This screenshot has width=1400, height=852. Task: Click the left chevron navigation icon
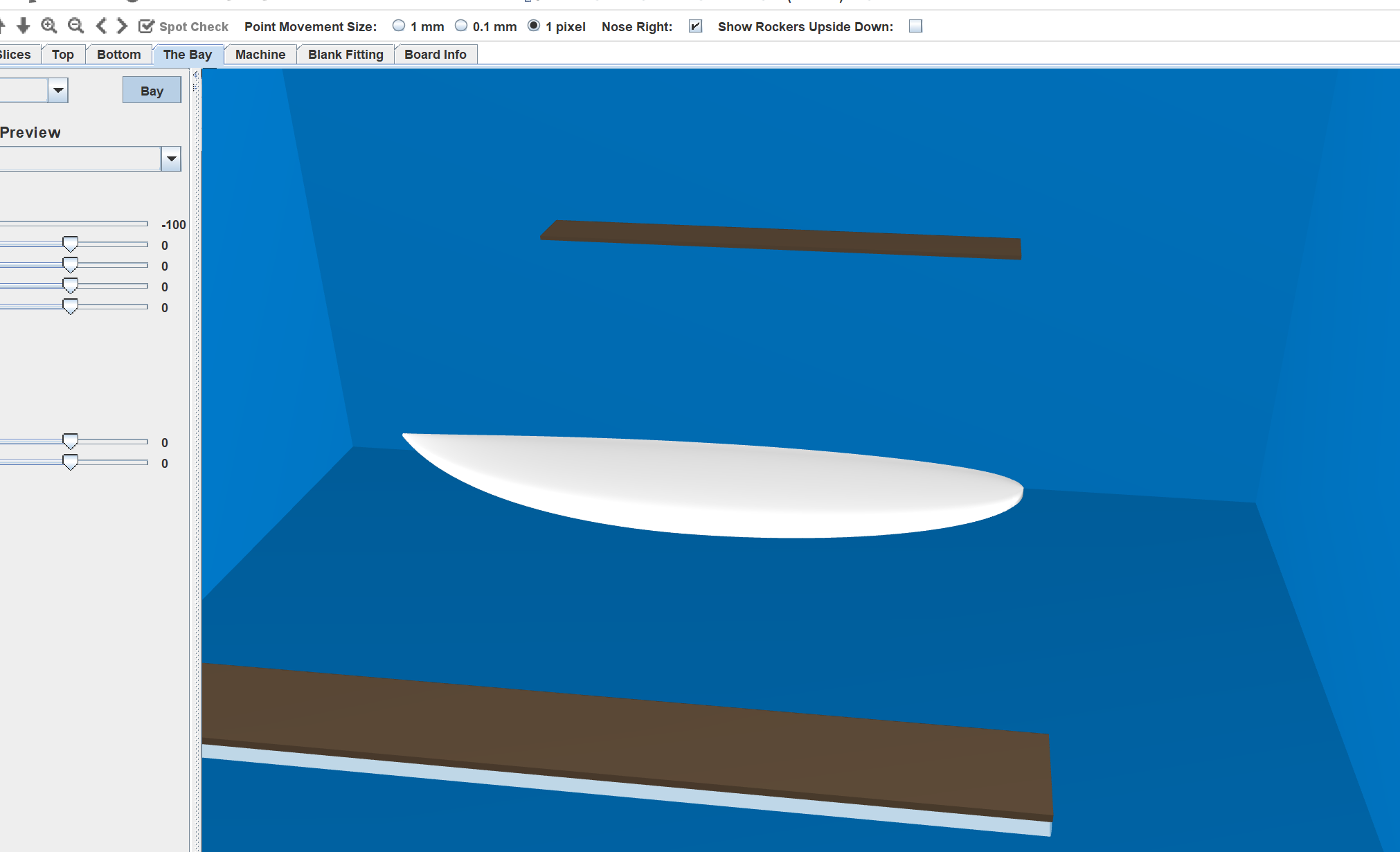pyautogui.click(x=101, y=26)
